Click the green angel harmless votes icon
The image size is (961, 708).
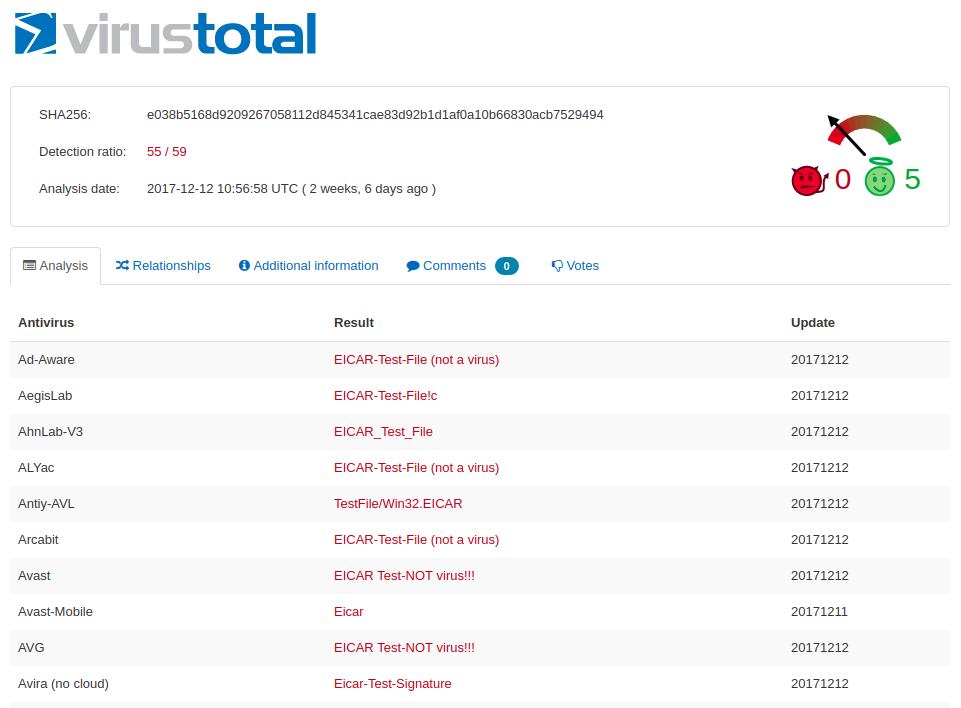(x=879, y=177)
